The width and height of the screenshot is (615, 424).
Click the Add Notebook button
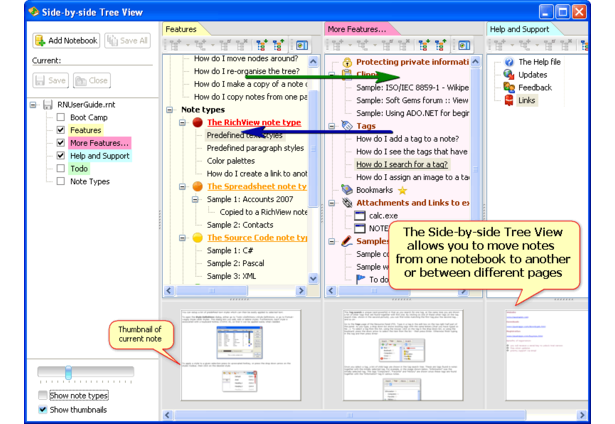click(66, 40)
